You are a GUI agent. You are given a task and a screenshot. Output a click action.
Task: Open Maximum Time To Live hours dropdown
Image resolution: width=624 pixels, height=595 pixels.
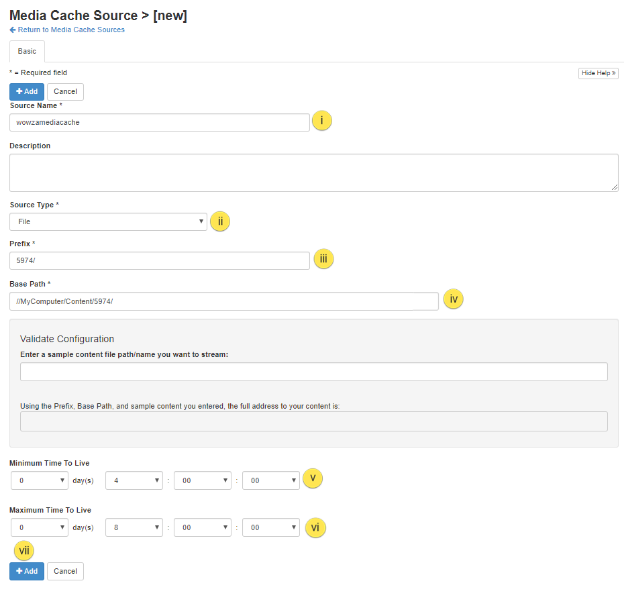pyautogui.click(x=134, y=527)
